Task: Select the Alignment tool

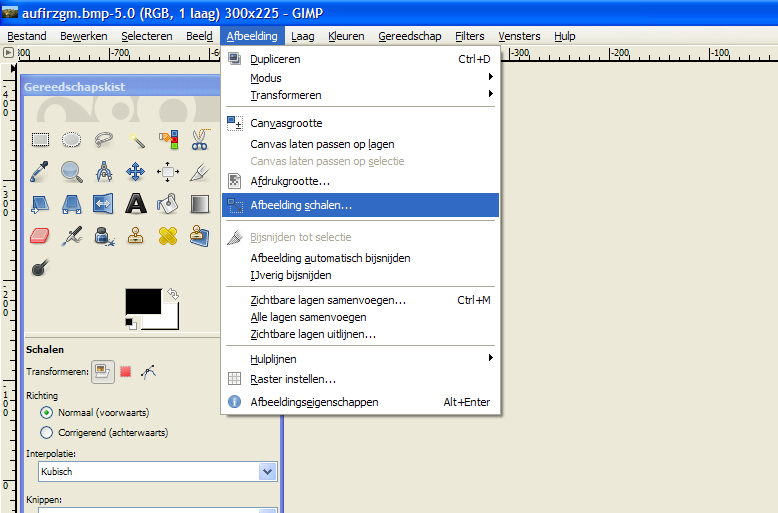Action: click(168, 172)
